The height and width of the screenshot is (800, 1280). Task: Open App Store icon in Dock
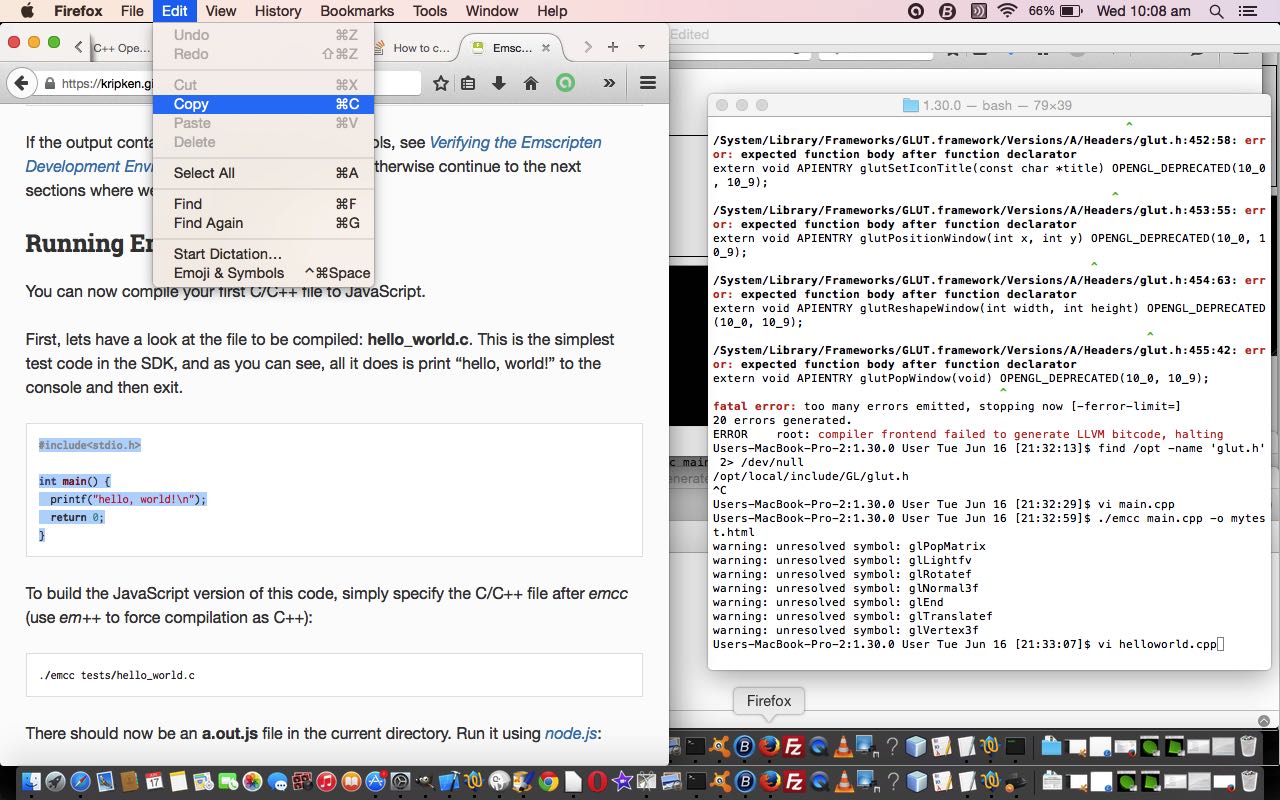376,781
